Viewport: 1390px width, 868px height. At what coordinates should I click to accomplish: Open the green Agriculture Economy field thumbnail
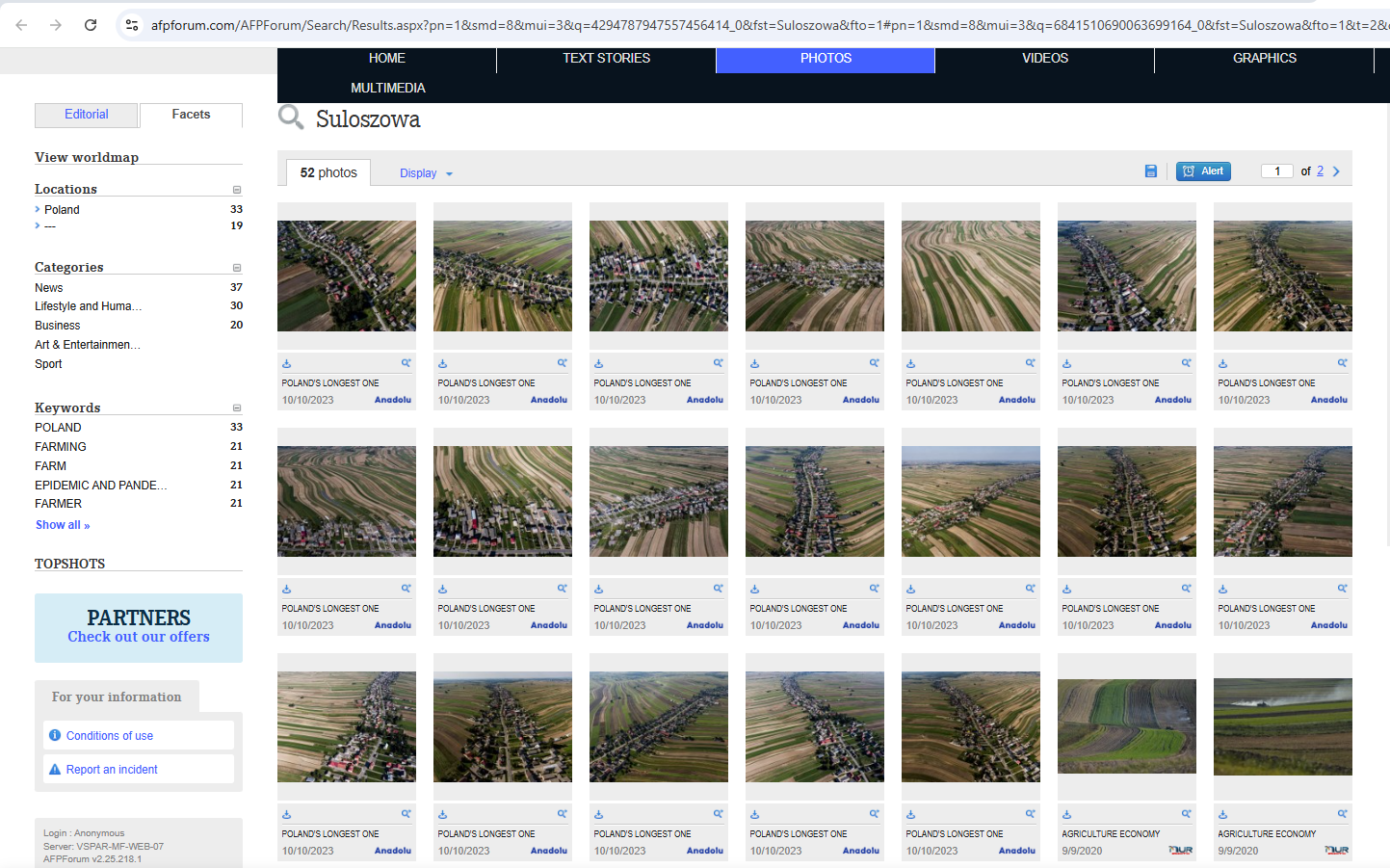[1126, 726]
